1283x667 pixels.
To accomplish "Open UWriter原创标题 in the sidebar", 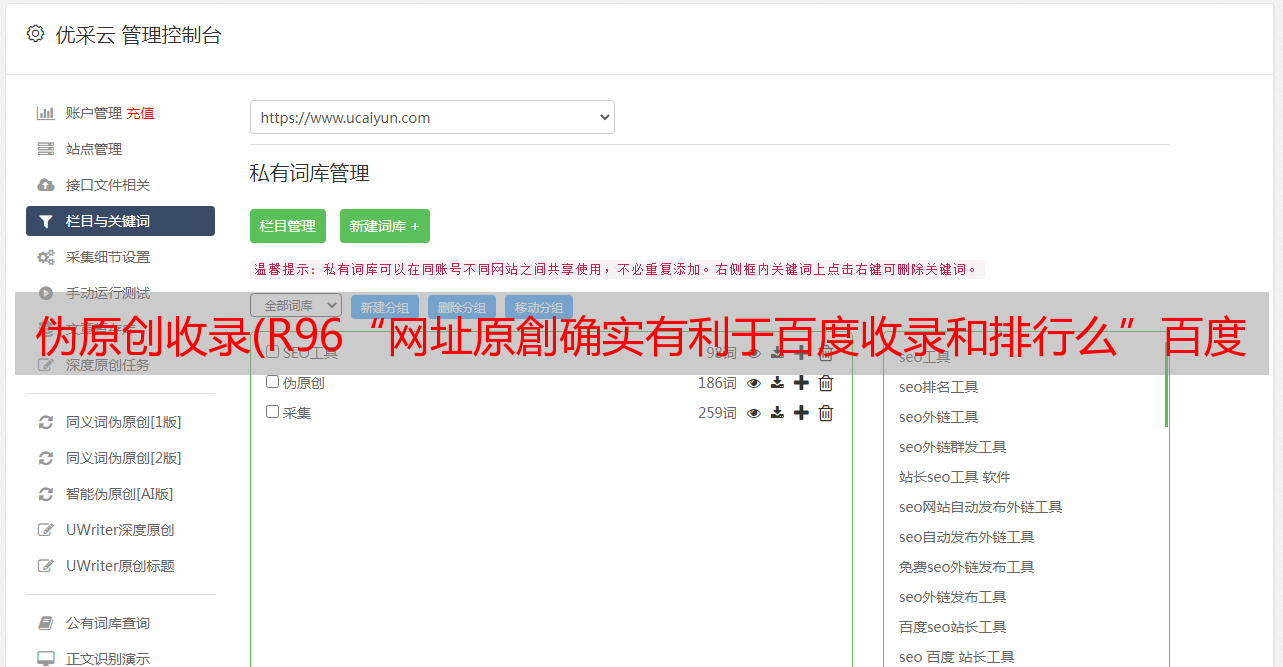I will pyautogui.click(x=120, y=566).
